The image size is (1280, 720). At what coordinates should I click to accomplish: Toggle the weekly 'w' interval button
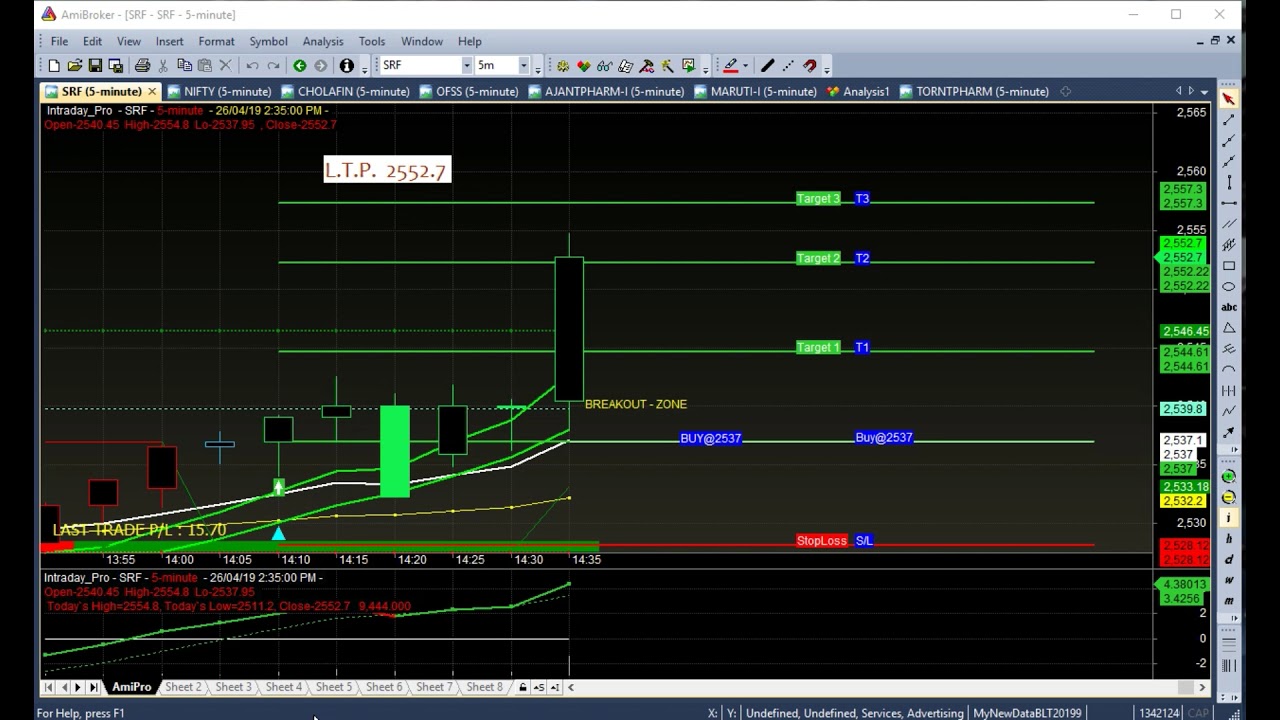coord(1229,581)
